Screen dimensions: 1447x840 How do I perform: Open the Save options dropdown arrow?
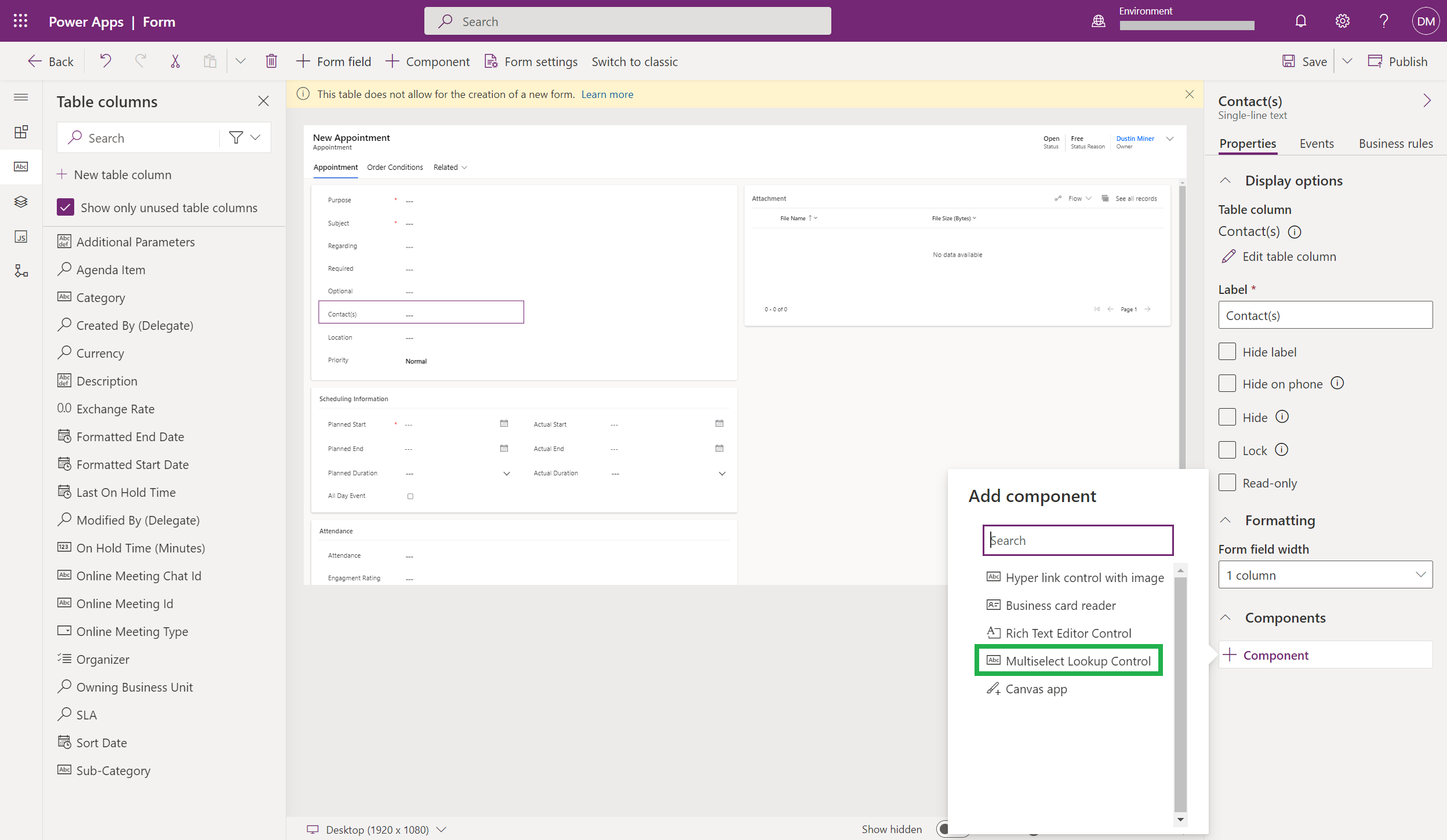pos(1347,61)
